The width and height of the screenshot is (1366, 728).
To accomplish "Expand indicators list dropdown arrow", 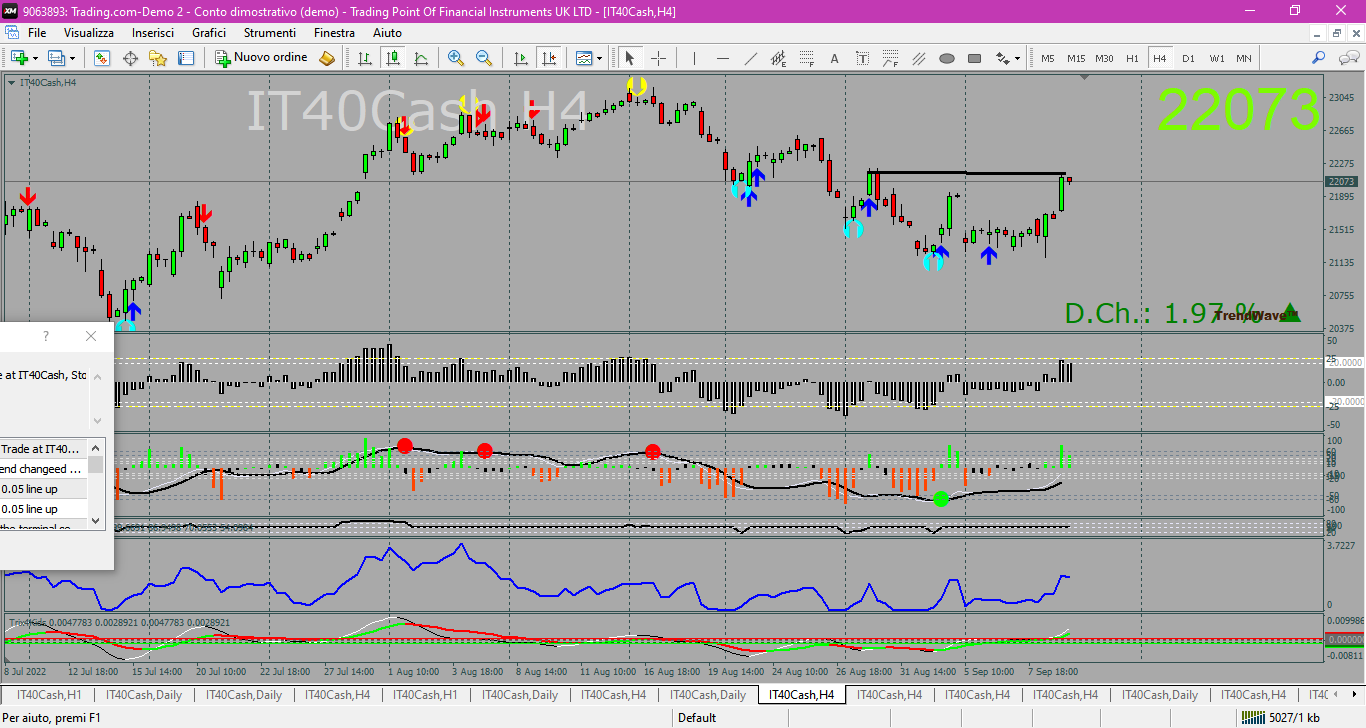I will [x=600, y=58].
